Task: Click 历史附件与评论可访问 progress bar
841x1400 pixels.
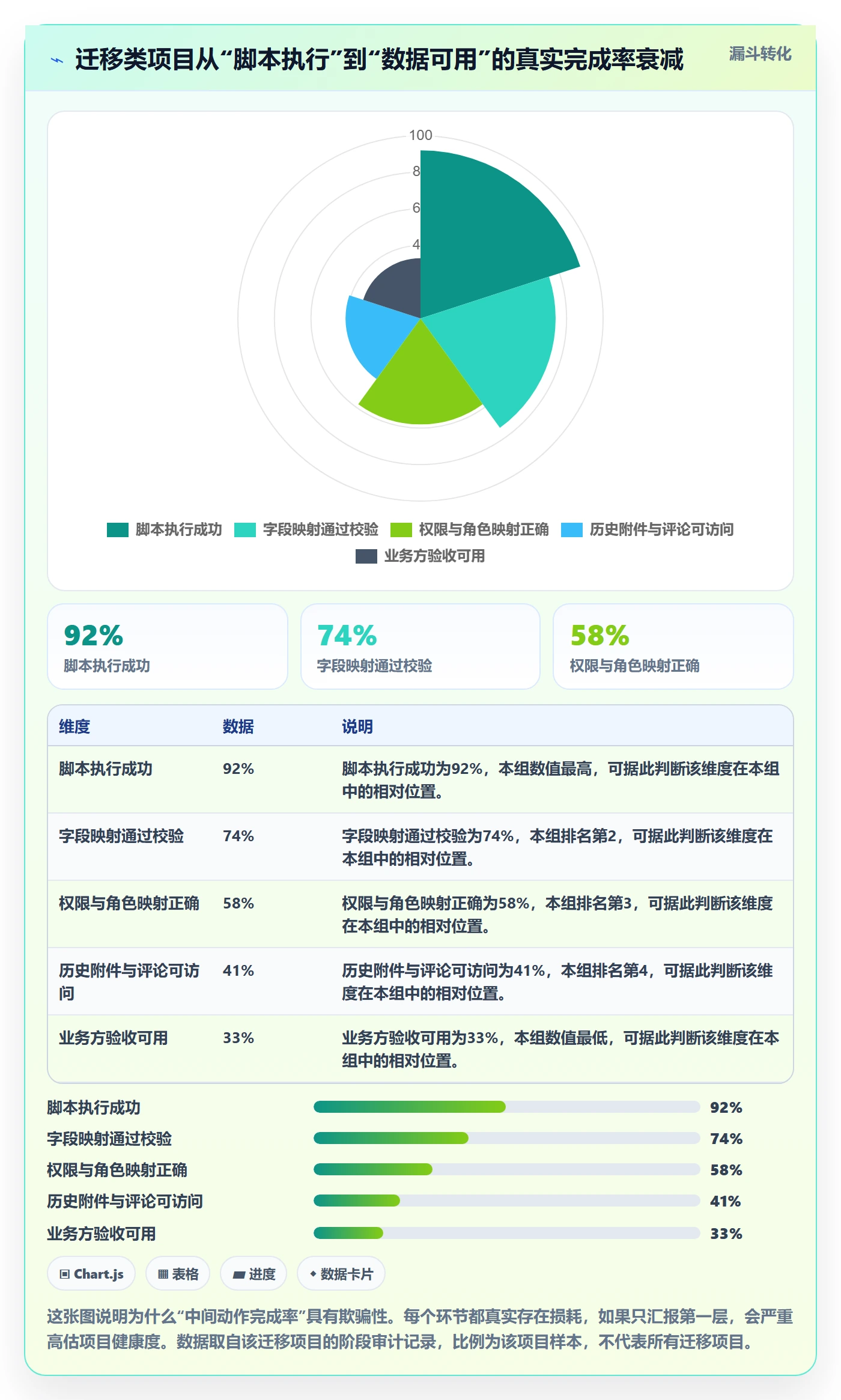Action: click(506, 1201)
